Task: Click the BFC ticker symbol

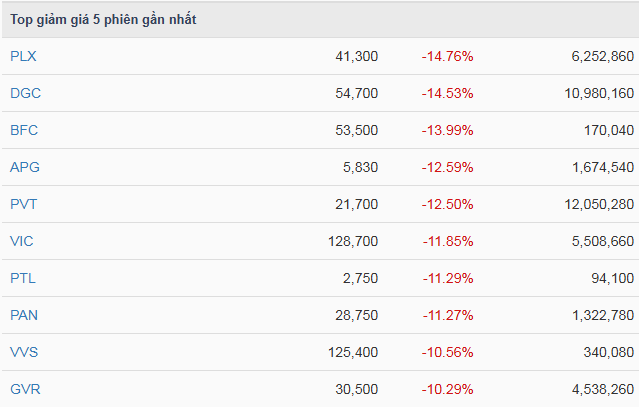Action: coord(24,130)
